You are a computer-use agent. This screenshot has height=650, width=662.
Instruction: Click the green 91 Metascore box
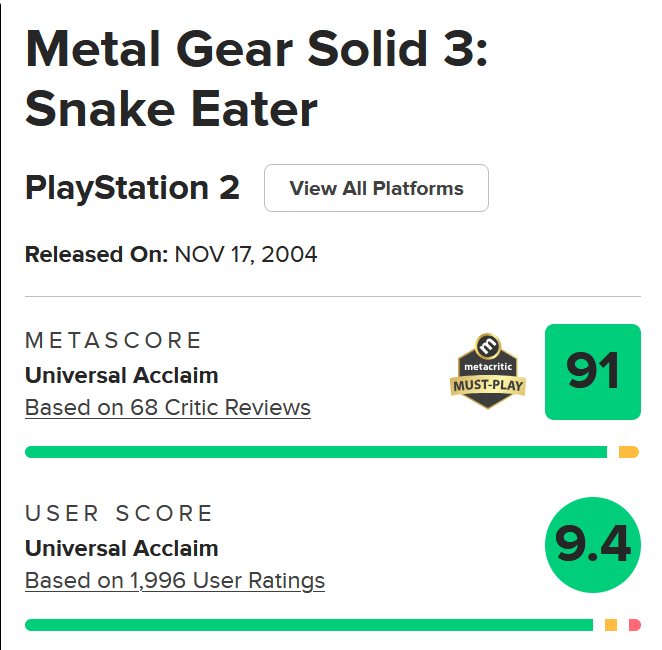593,372
